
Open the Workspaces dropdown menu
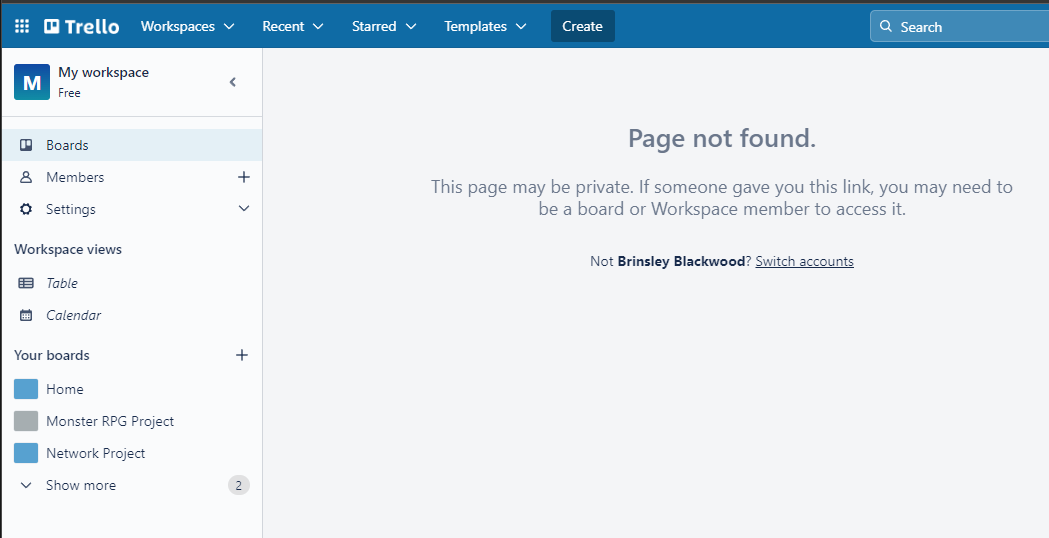[x=187, y=26]
